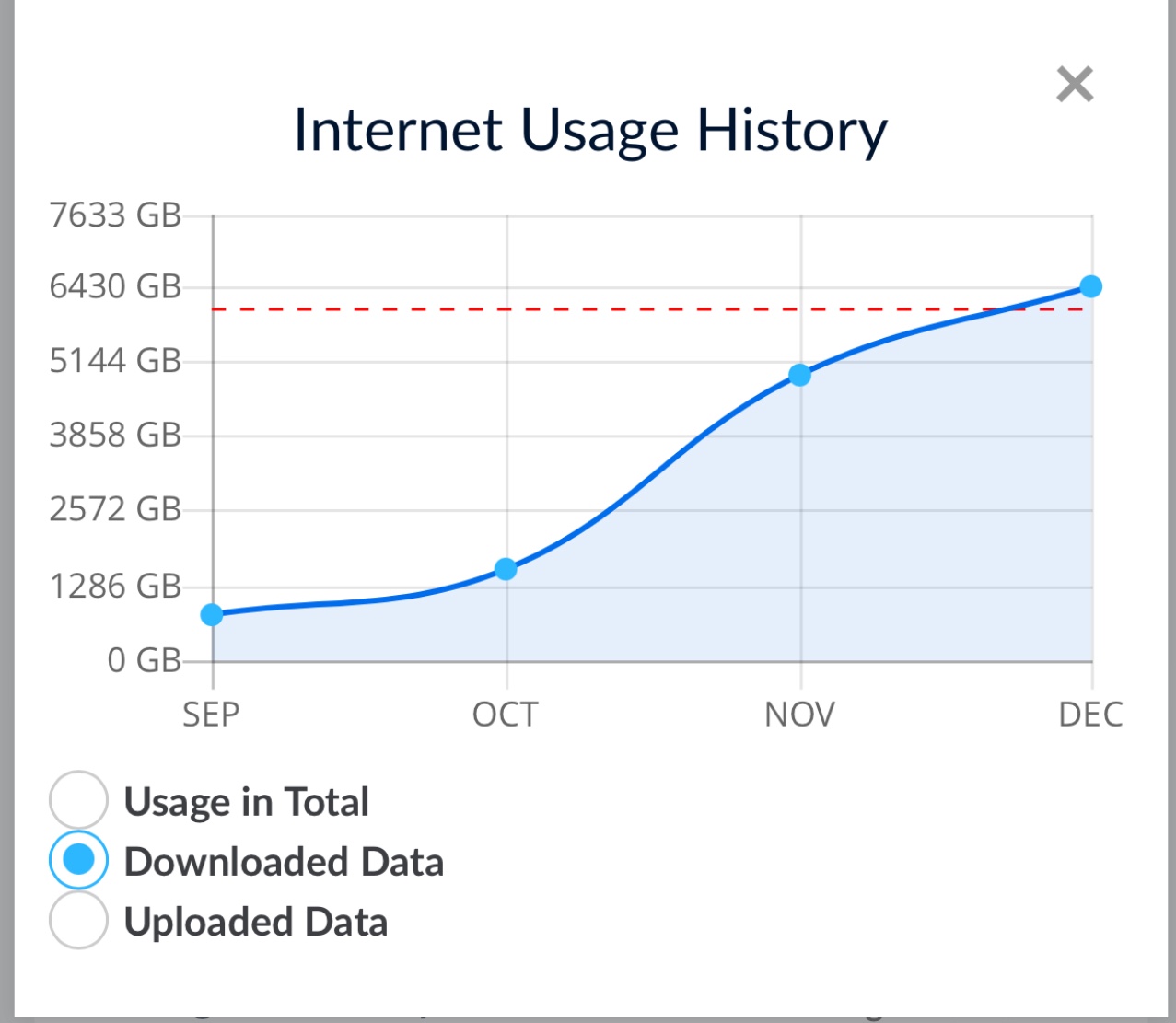Select the Usage in Total radio button
This screenshot has width=1176, height=1023.
[79, 799]
